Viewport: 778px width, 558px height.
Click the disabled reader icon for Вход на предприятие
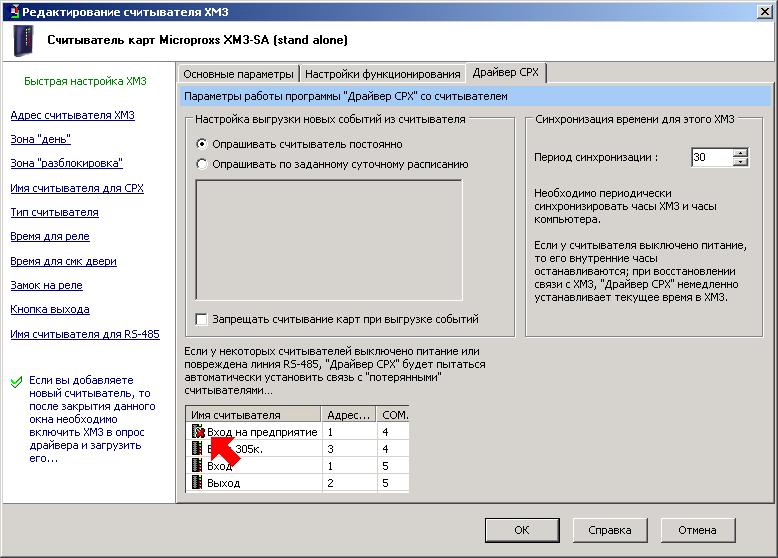coord(197,432)
